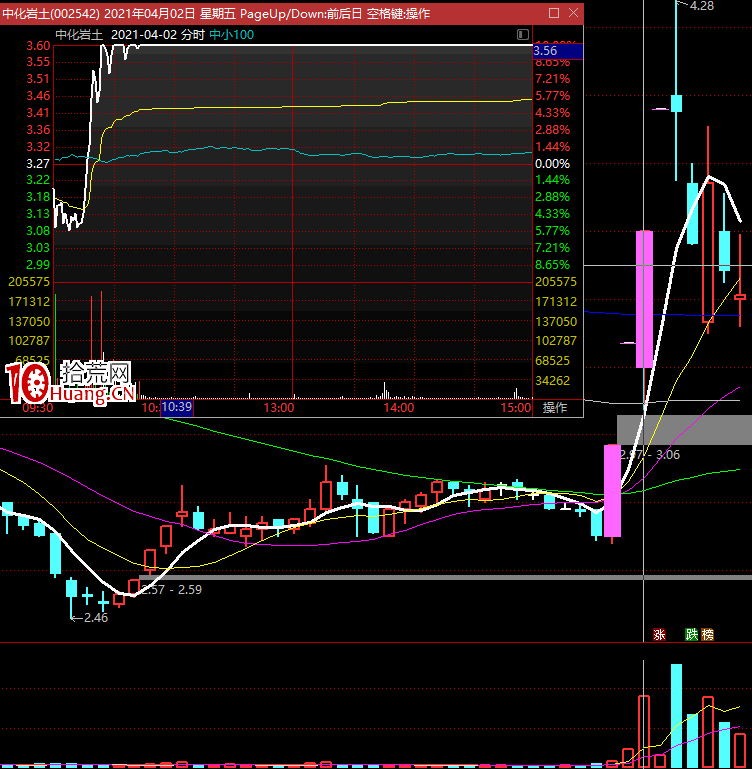Click the 榜 marker icon

coord(707,635)
